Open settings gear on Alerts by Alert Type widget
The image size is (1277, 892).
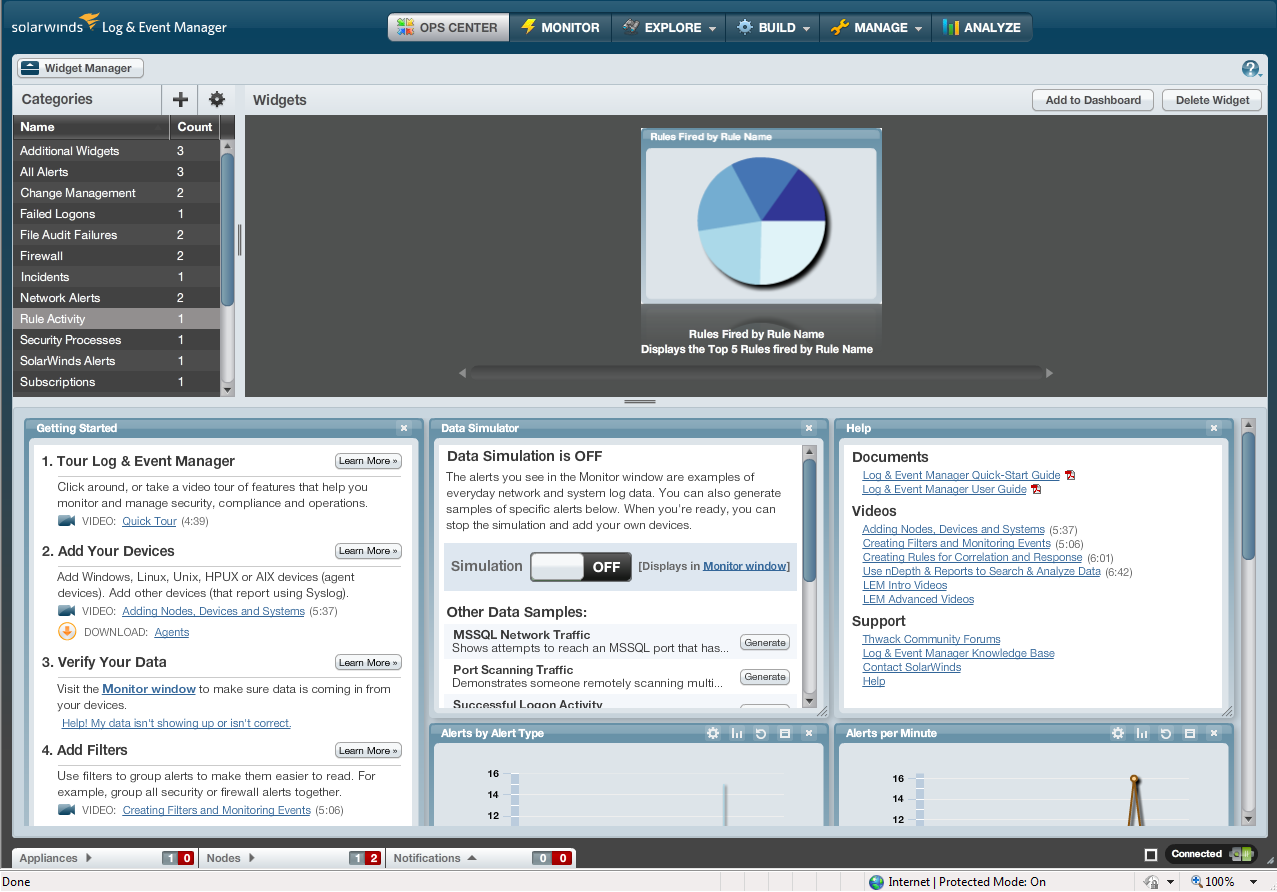tap(712, 733)
